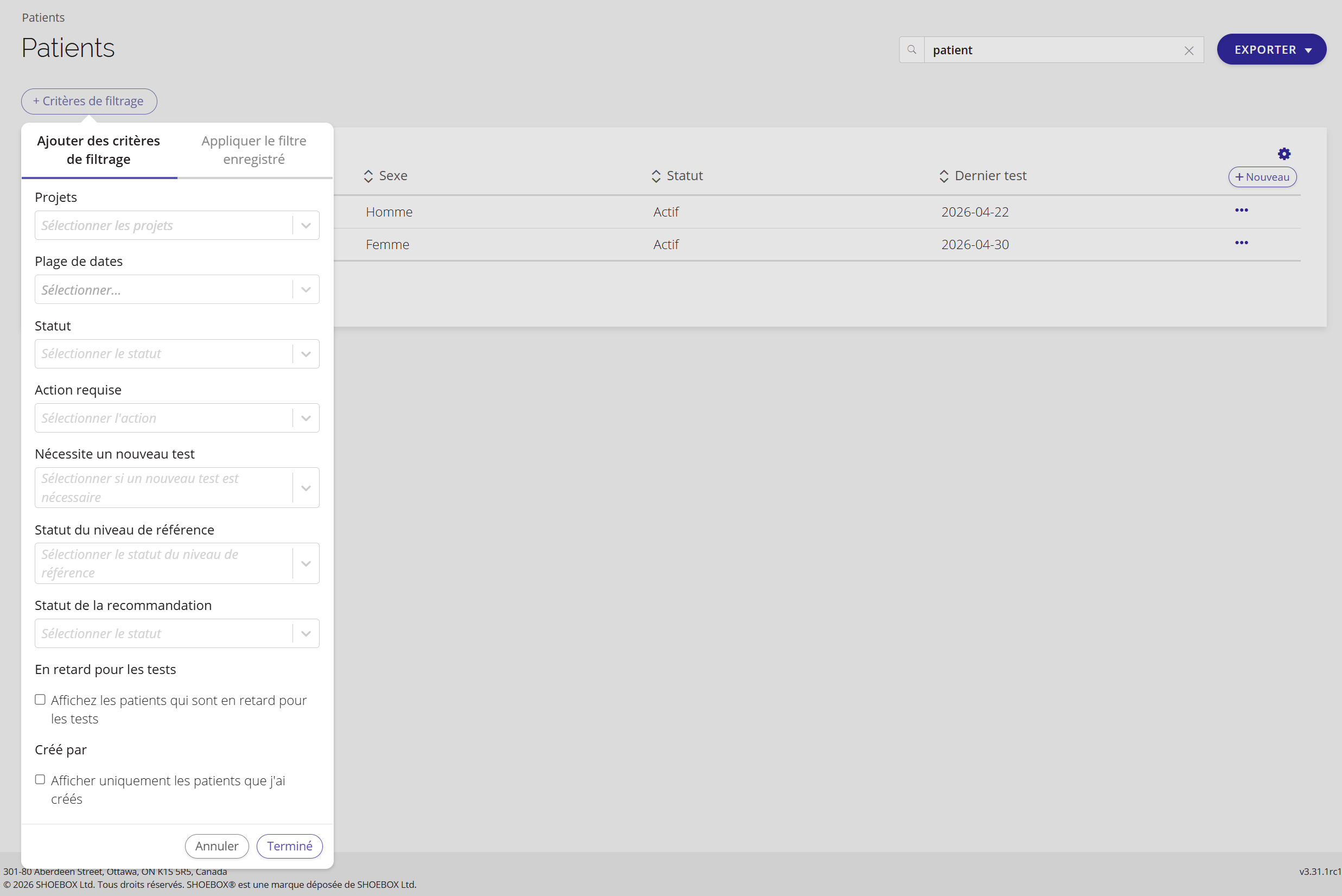Click the Annuler button
The width and height of the screenshot is (1342, 896).
[217, 846]
